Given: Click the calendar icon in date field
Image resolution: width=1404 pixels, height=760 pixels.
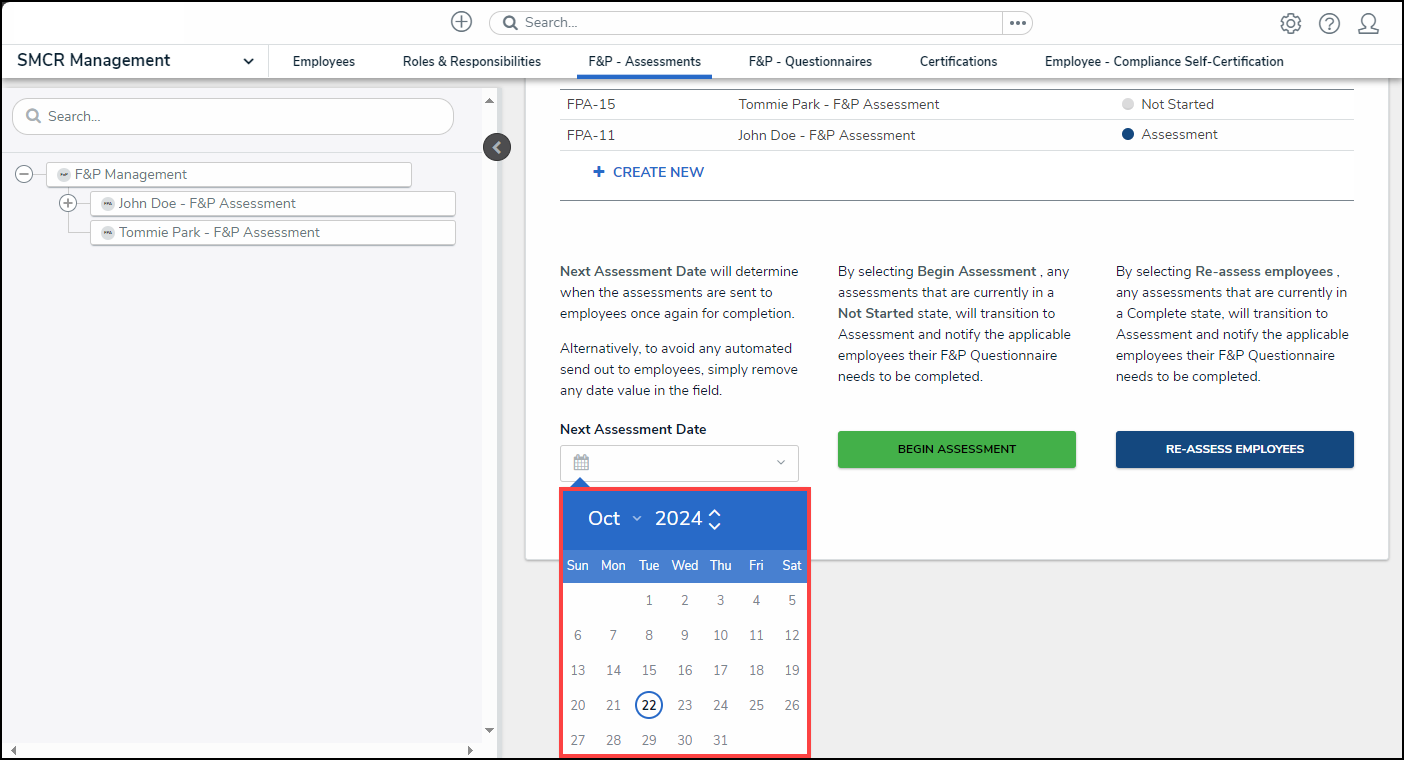Looking at the screenshot, I should coord(581,463).
